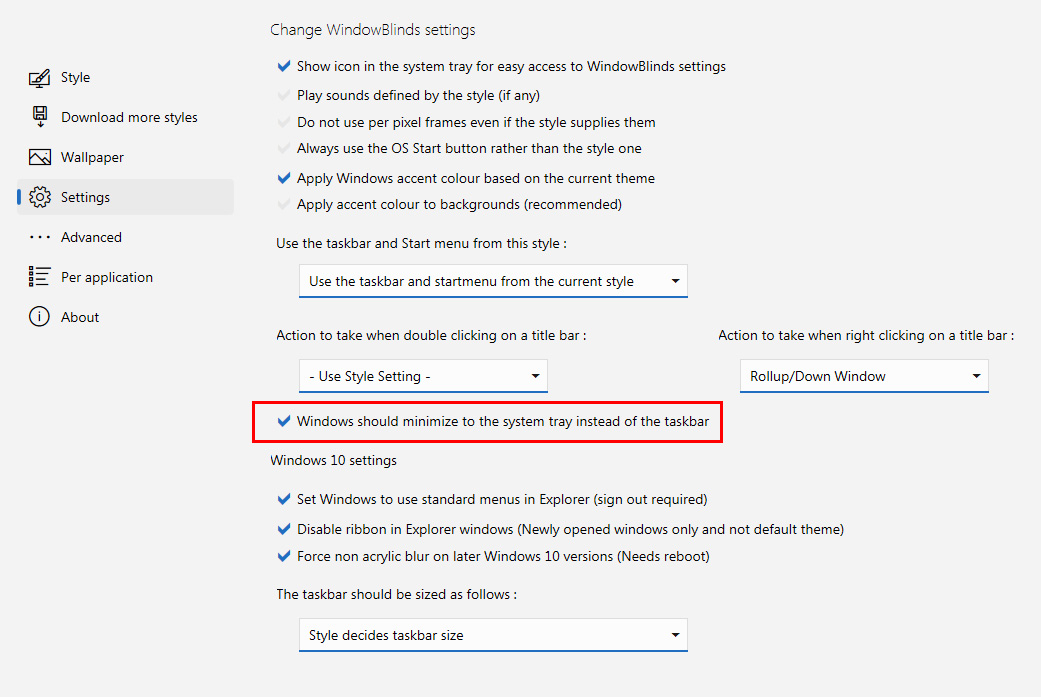Open taskbar and Start menu style dropdown
1041x697 pixels.
[493, 281]
